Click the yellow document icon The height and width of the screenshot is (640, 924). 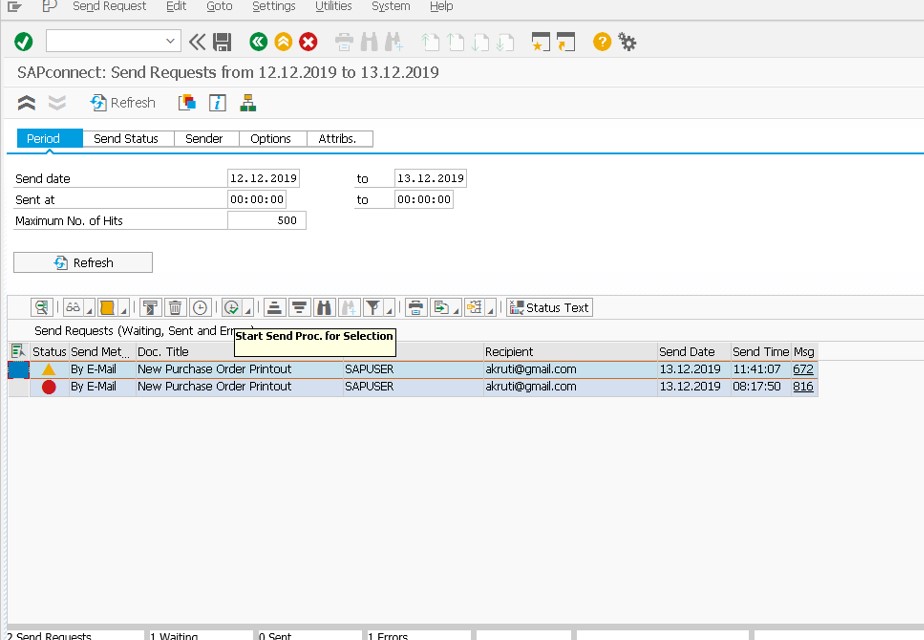pyautogui.click(x=107, y=308)
